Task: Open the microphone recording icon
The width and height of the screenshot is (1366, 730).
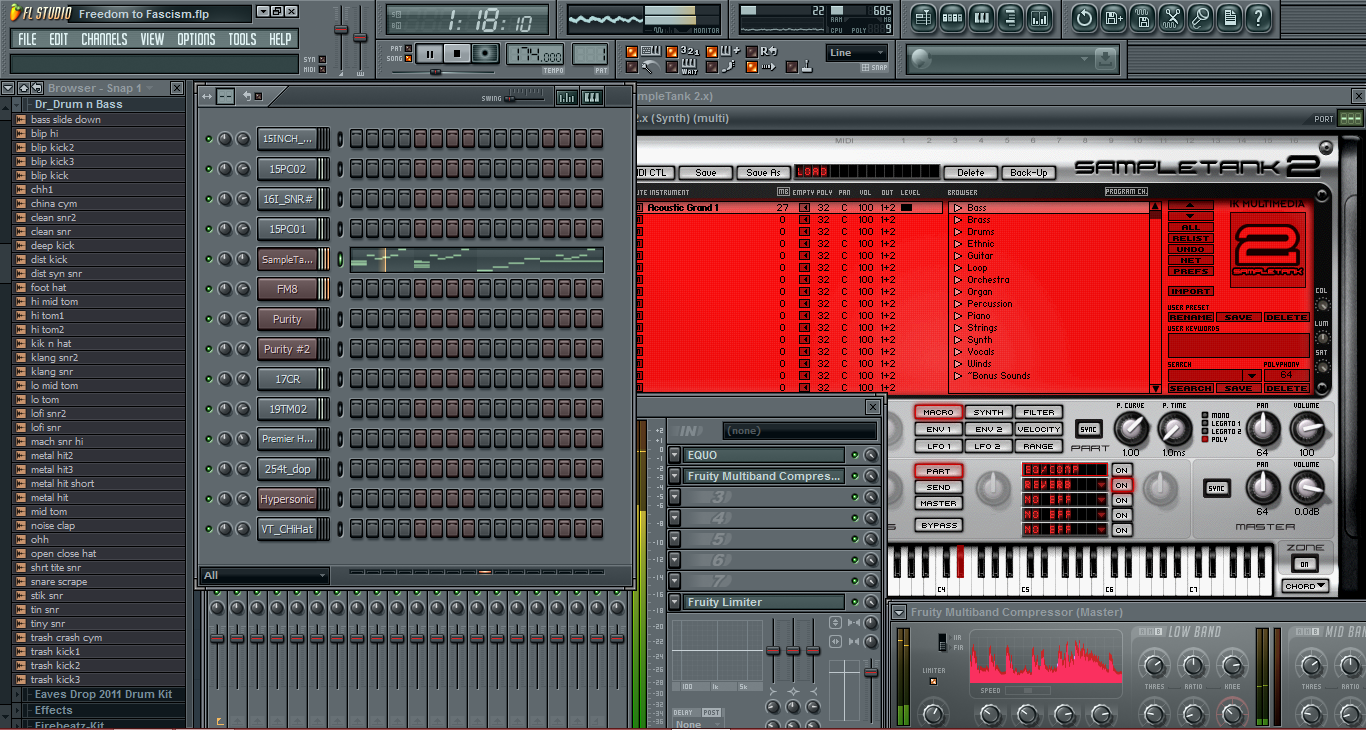Action: coord(1200,18)
